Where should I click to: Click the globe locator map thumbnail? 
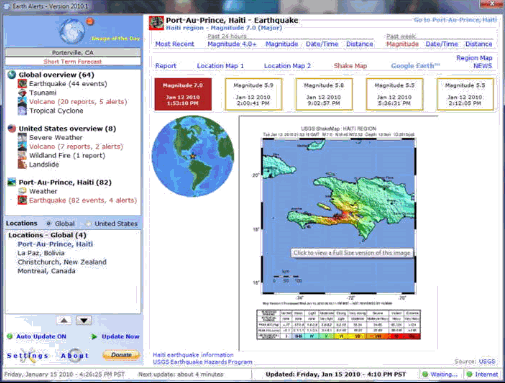(193, 156)
